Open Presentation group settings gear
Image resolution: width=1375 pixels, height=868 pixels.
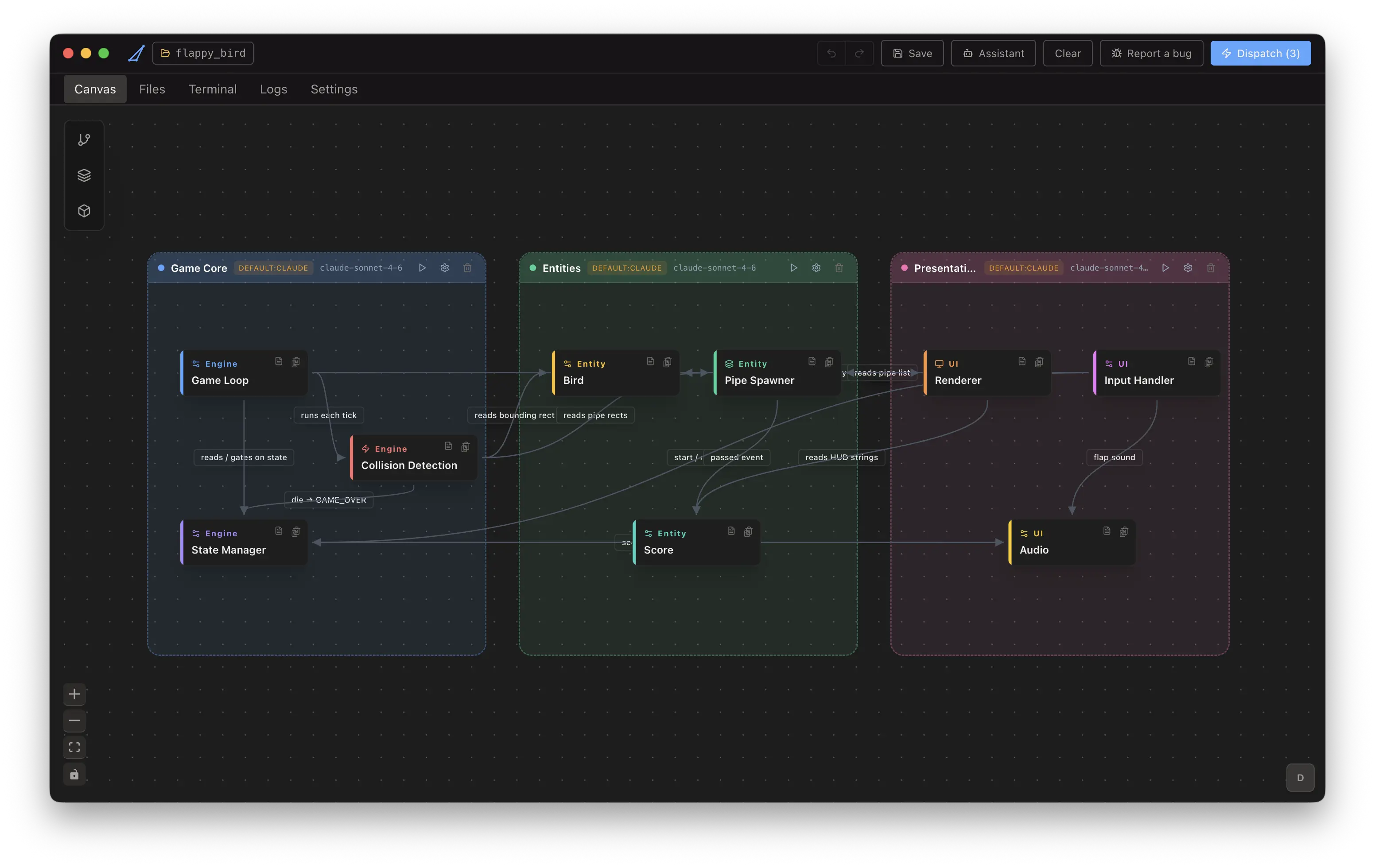coord(1188,267)
